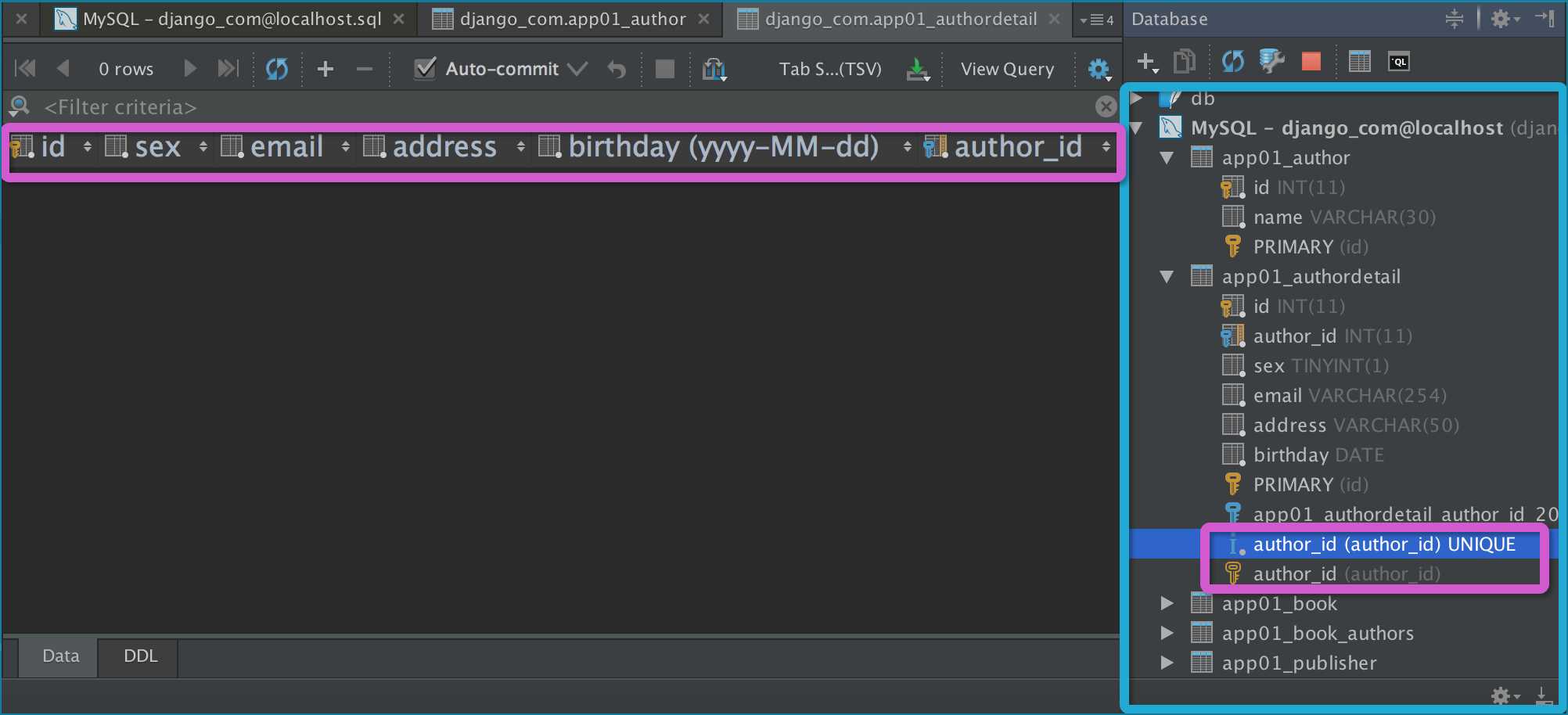Screen dimensions: 1568x715
Task: Expand the app01_book table
Action: click(x=1167, y=603)
